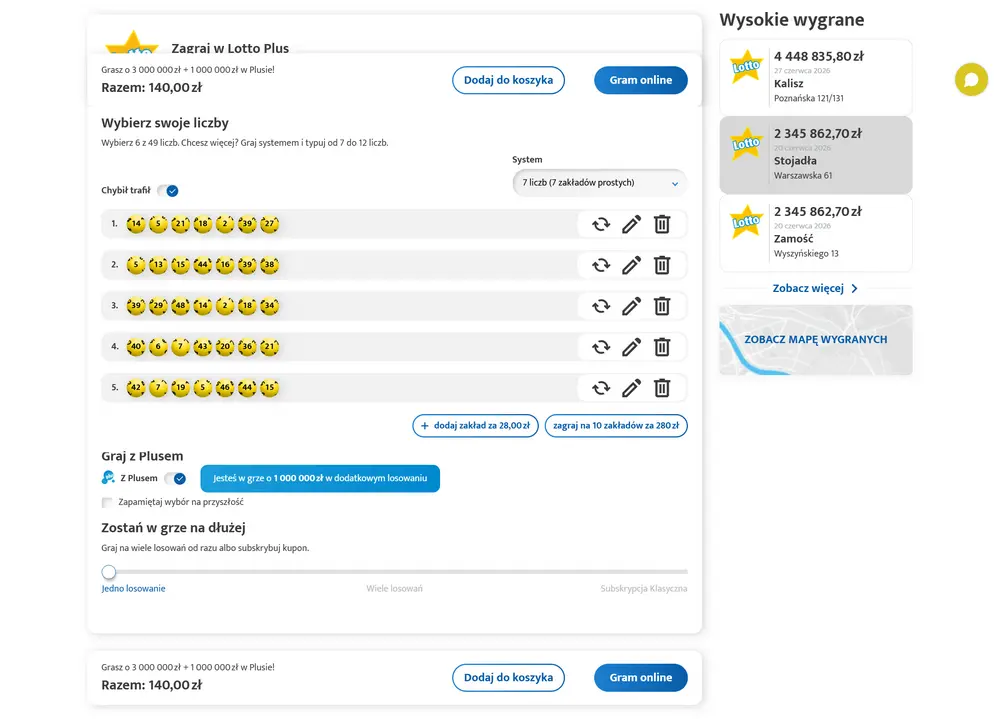Image resolution: width=1000 pixels, height=719 pixels.
Task: Remove bet 1 with the trash icon
Action: [662, 225]
